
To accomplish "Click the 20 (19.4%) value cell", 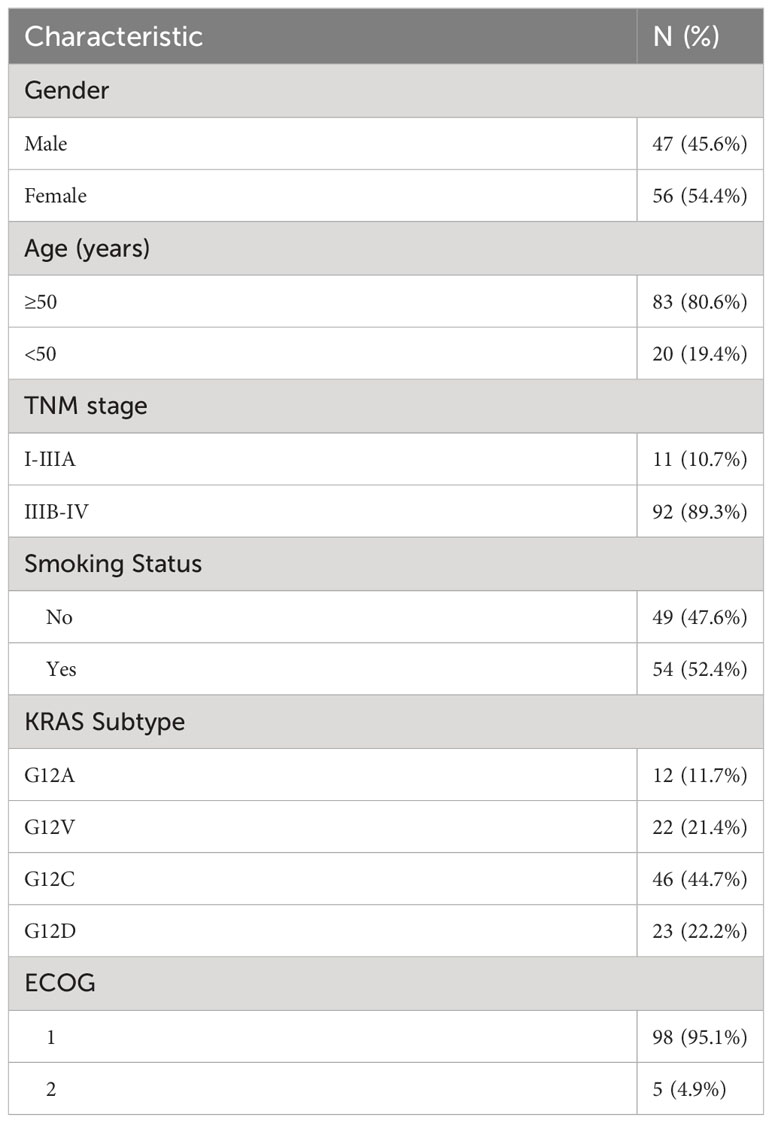I will tap(700, 354).
